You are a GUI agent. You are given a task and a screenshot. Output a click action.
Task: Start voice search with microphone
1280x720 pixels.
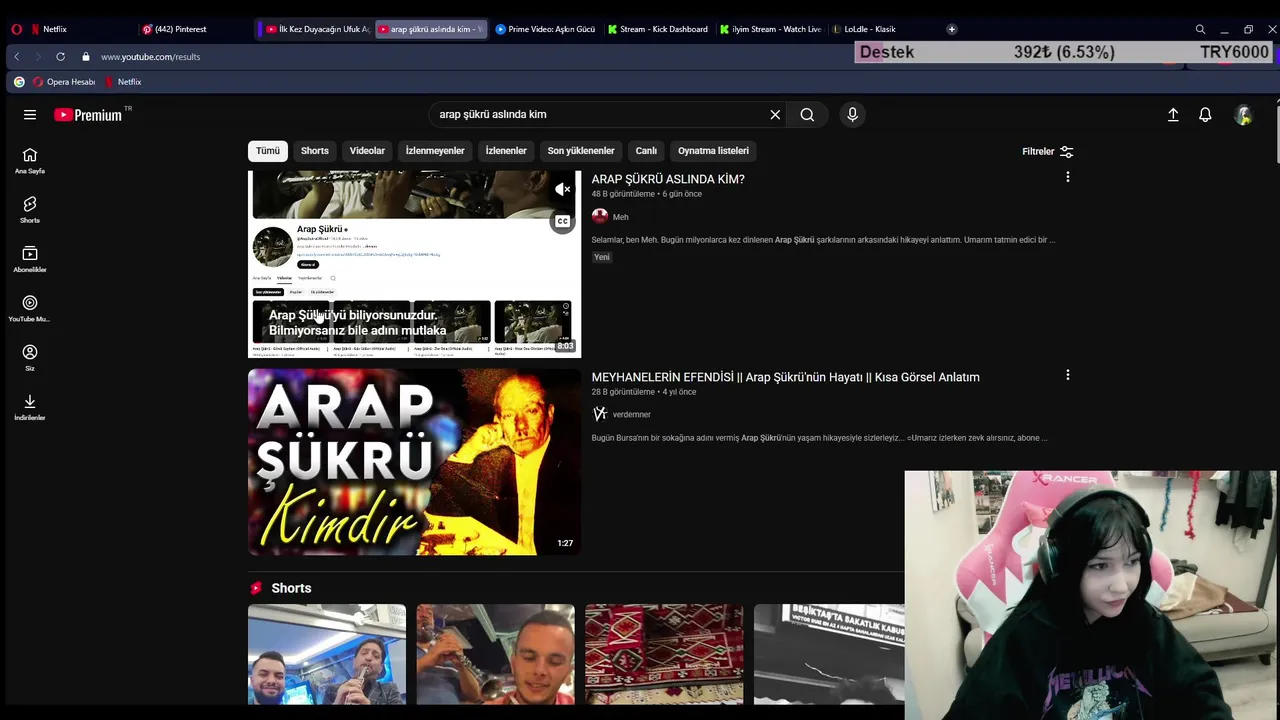(852, 115)
